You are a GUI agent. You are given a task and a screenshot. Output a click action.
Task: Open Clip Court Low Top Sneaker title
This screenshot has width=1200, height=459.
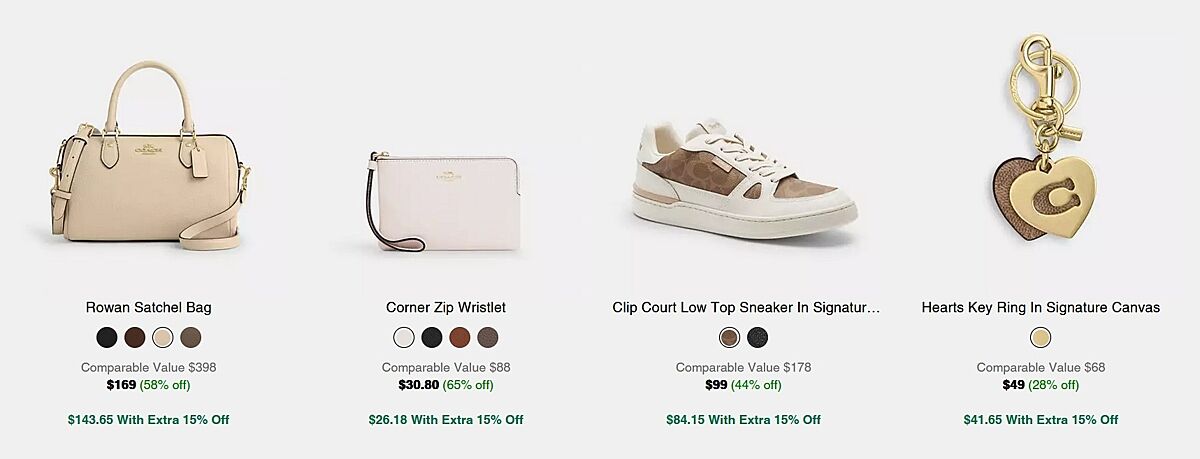(x=746, y=308)
